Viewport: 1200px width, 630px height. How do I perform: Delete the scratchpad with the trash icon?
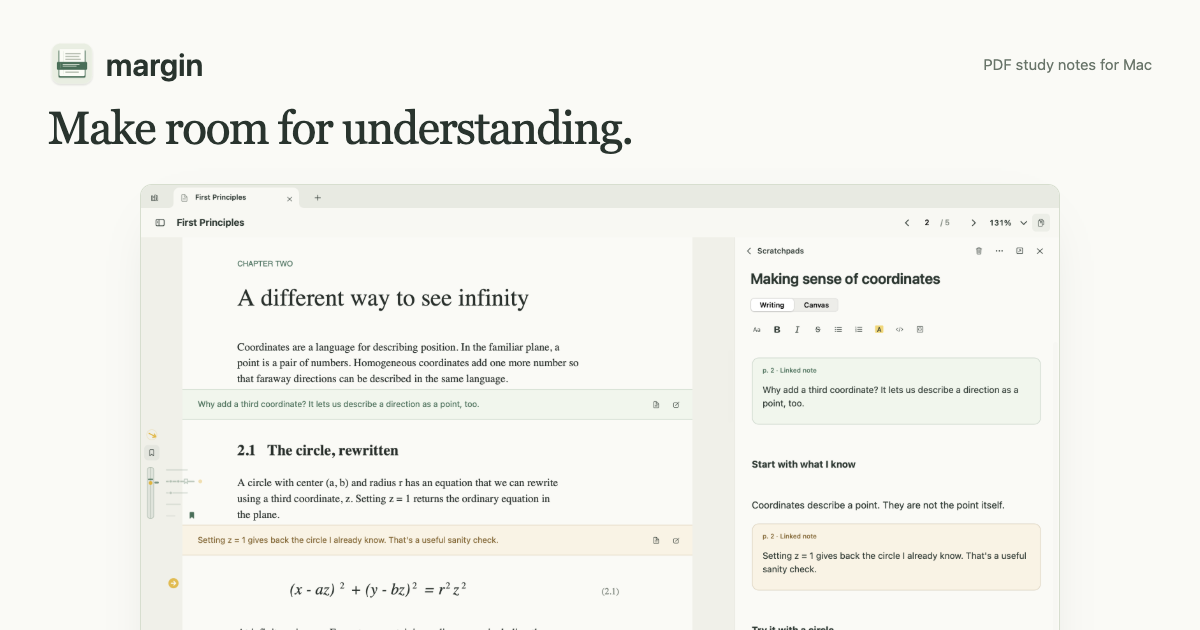pyautogui.click(x=979, y=251)
